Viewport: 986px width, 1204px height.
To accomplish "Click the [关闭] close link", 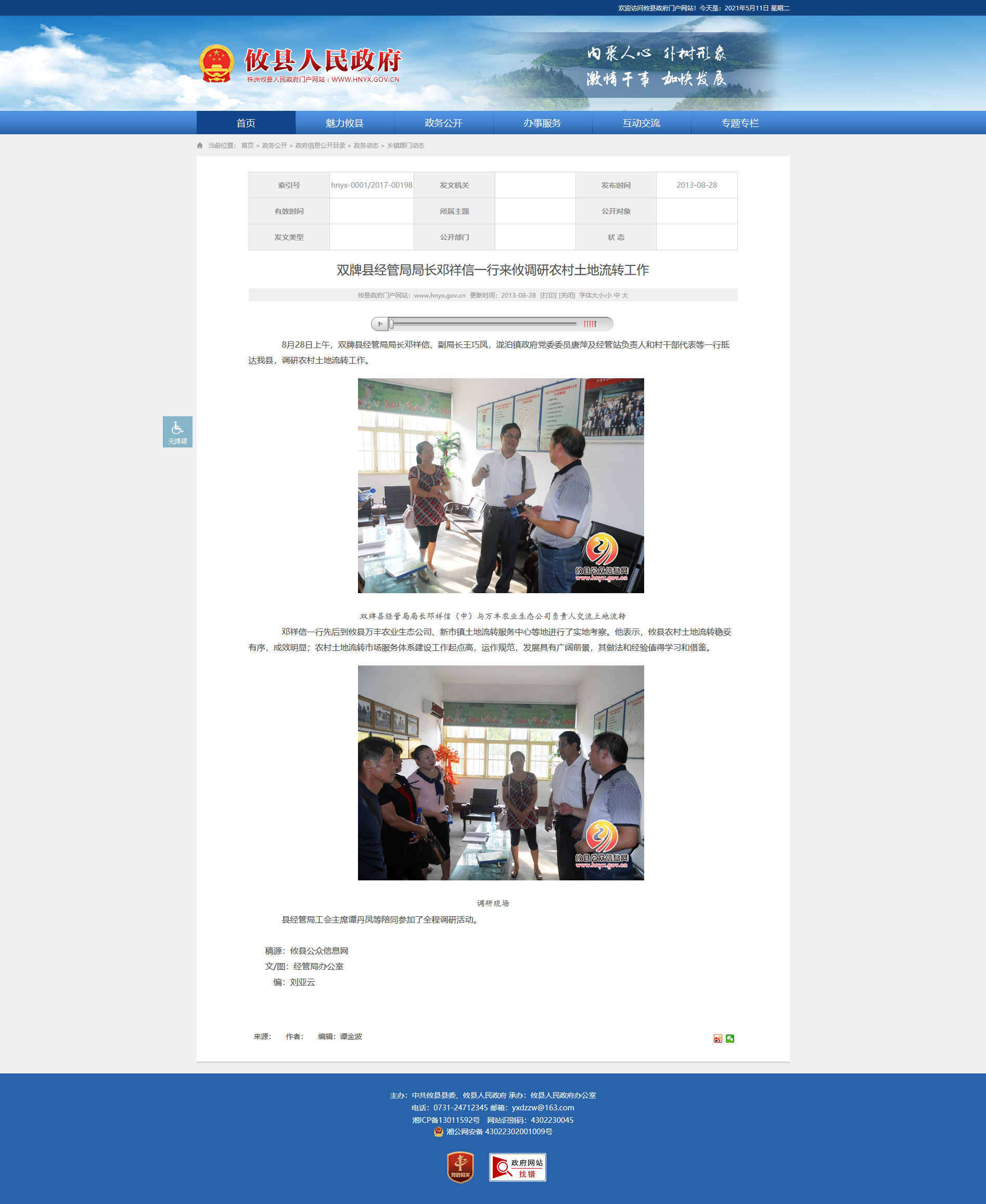I will [x=567, y=296].
